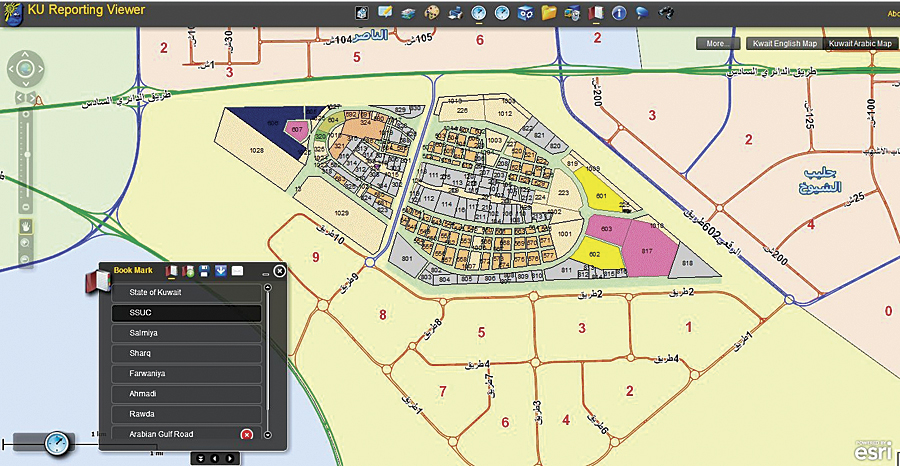Viewport: 900px width, 466px height.
Task: Select the State of Kuwait bookmark
Action: click(187, 293)
